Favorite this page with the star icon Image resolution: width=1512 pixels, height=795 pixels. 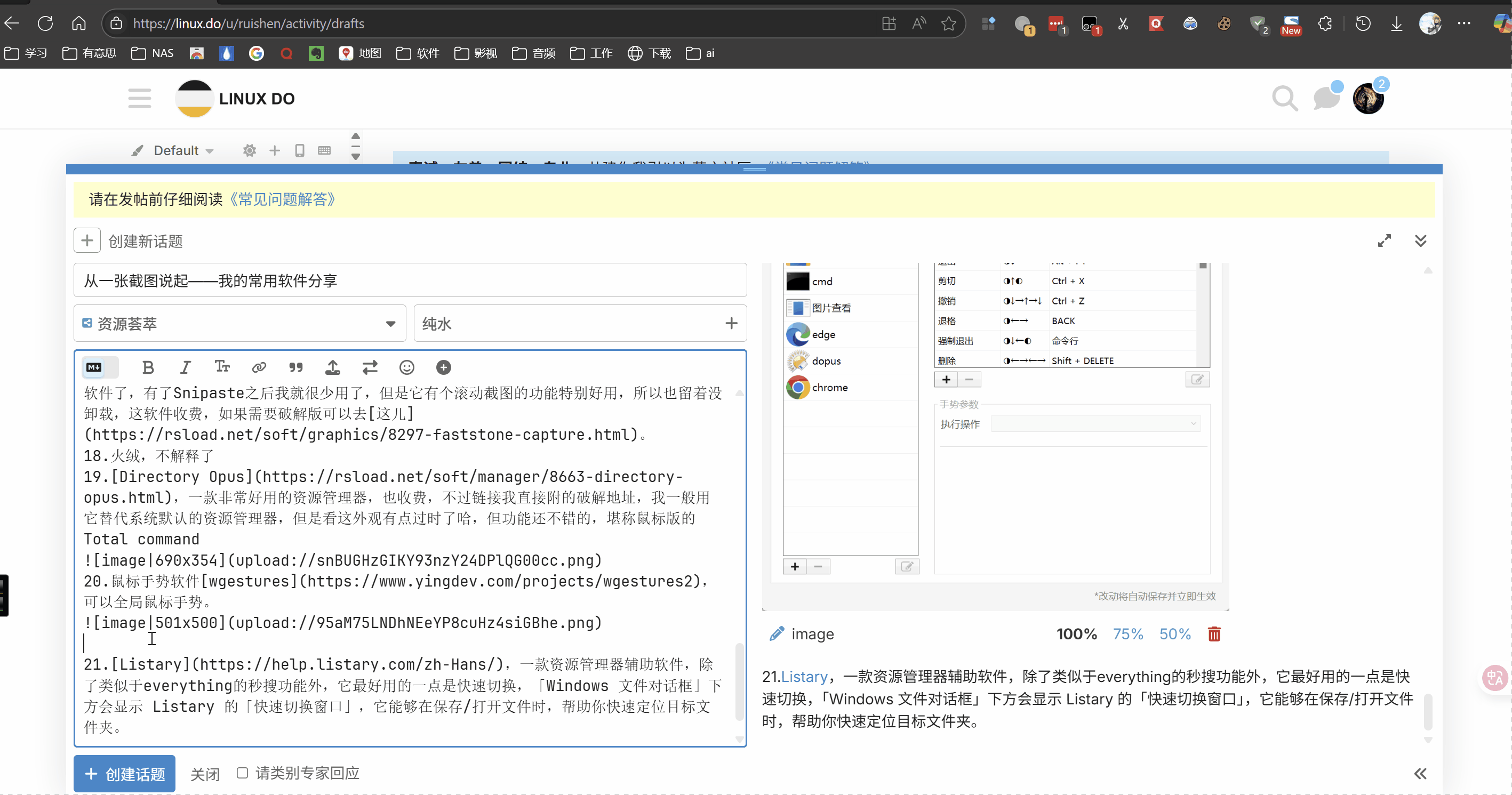pos(948,23)
